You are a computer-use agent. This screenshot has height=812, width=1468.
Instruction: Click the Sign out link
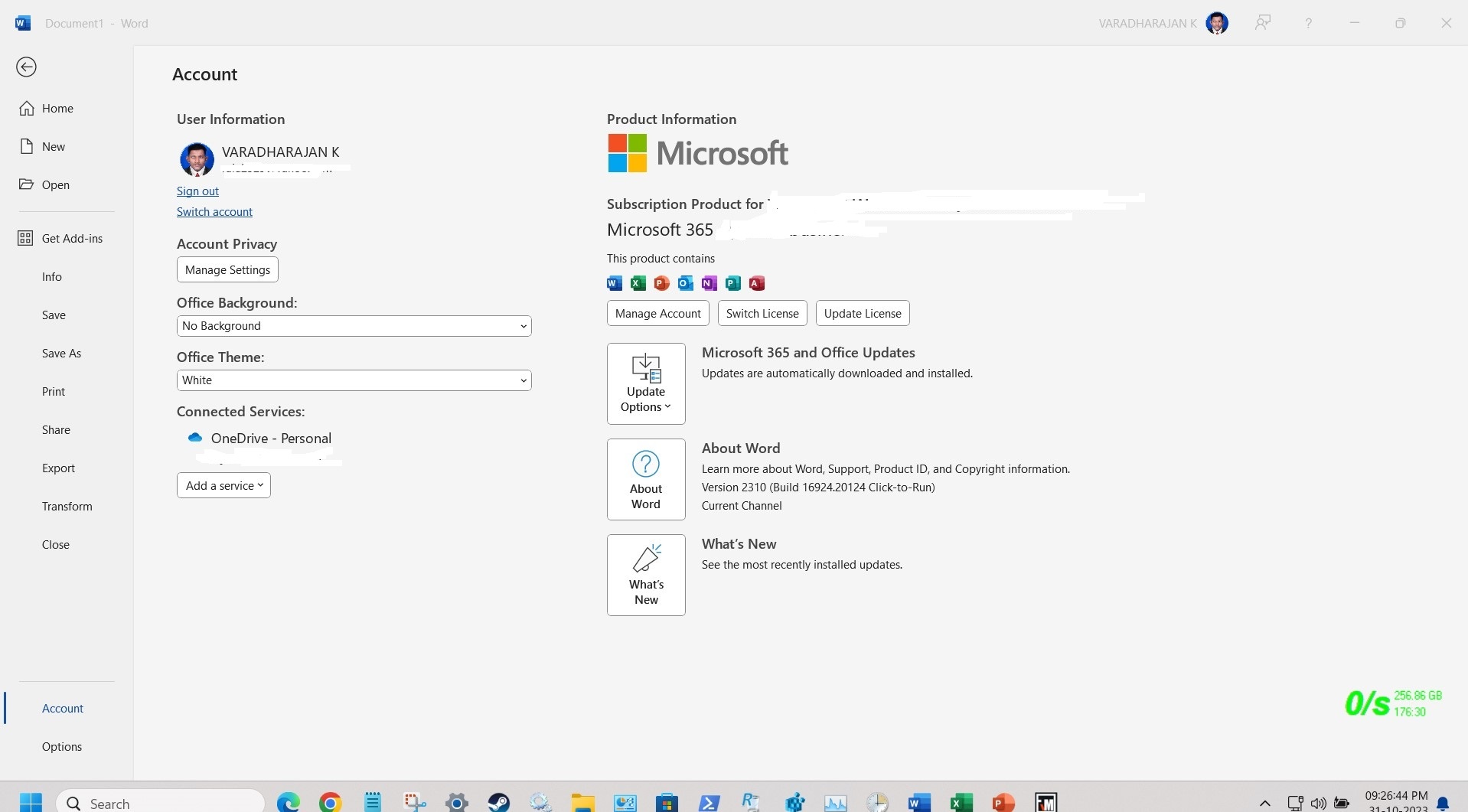coord(197,191)
